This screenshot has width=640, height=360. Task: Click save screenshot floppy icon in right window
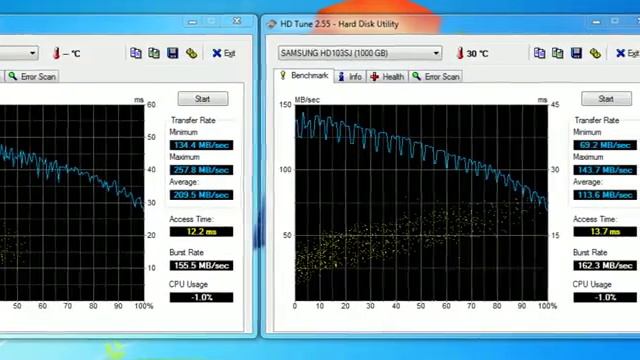576,53
